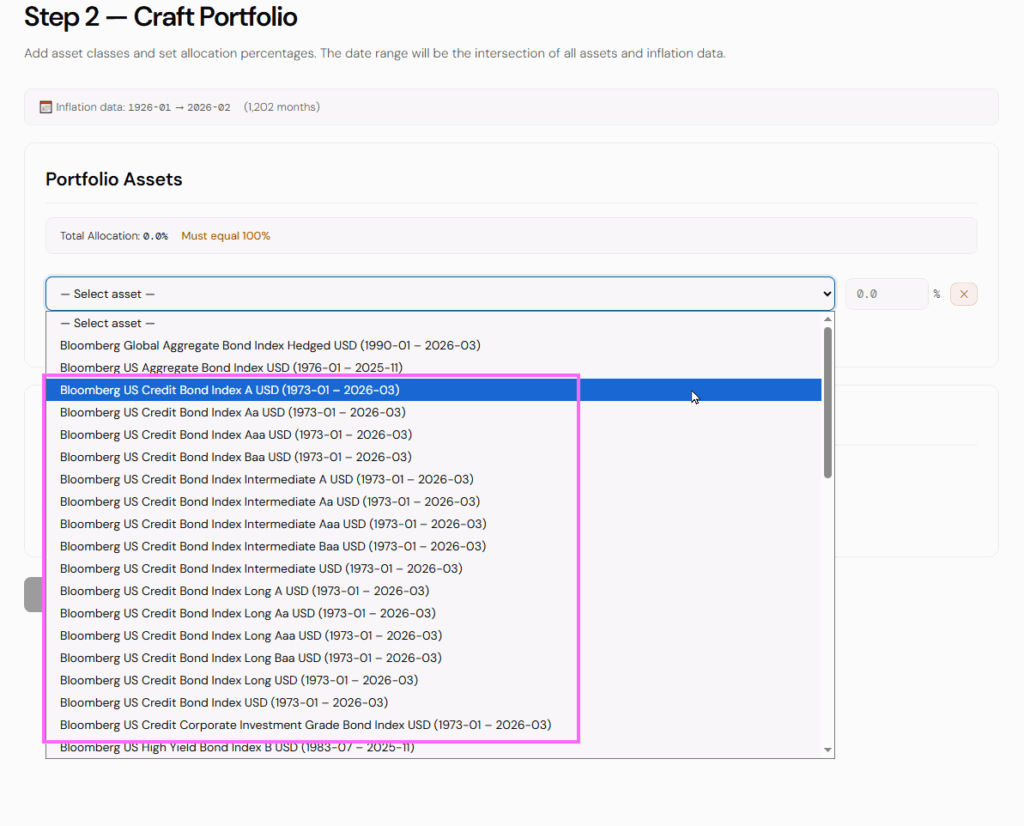
Task: Choose US Credit Bond Index Long Aaa USD
Action: pyautogui.click(x=251, y=636)
